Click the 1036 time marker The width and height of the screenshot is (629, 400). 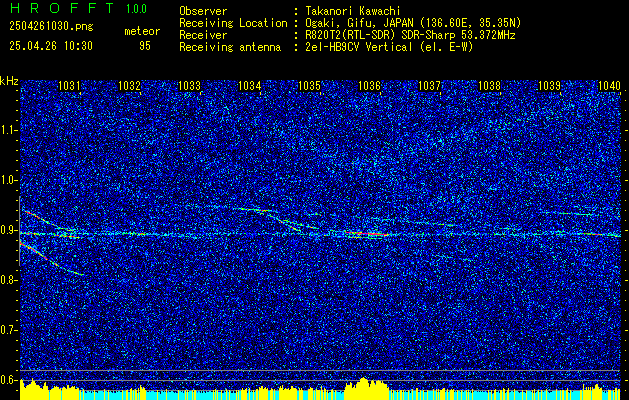click(x=369, y=85)
